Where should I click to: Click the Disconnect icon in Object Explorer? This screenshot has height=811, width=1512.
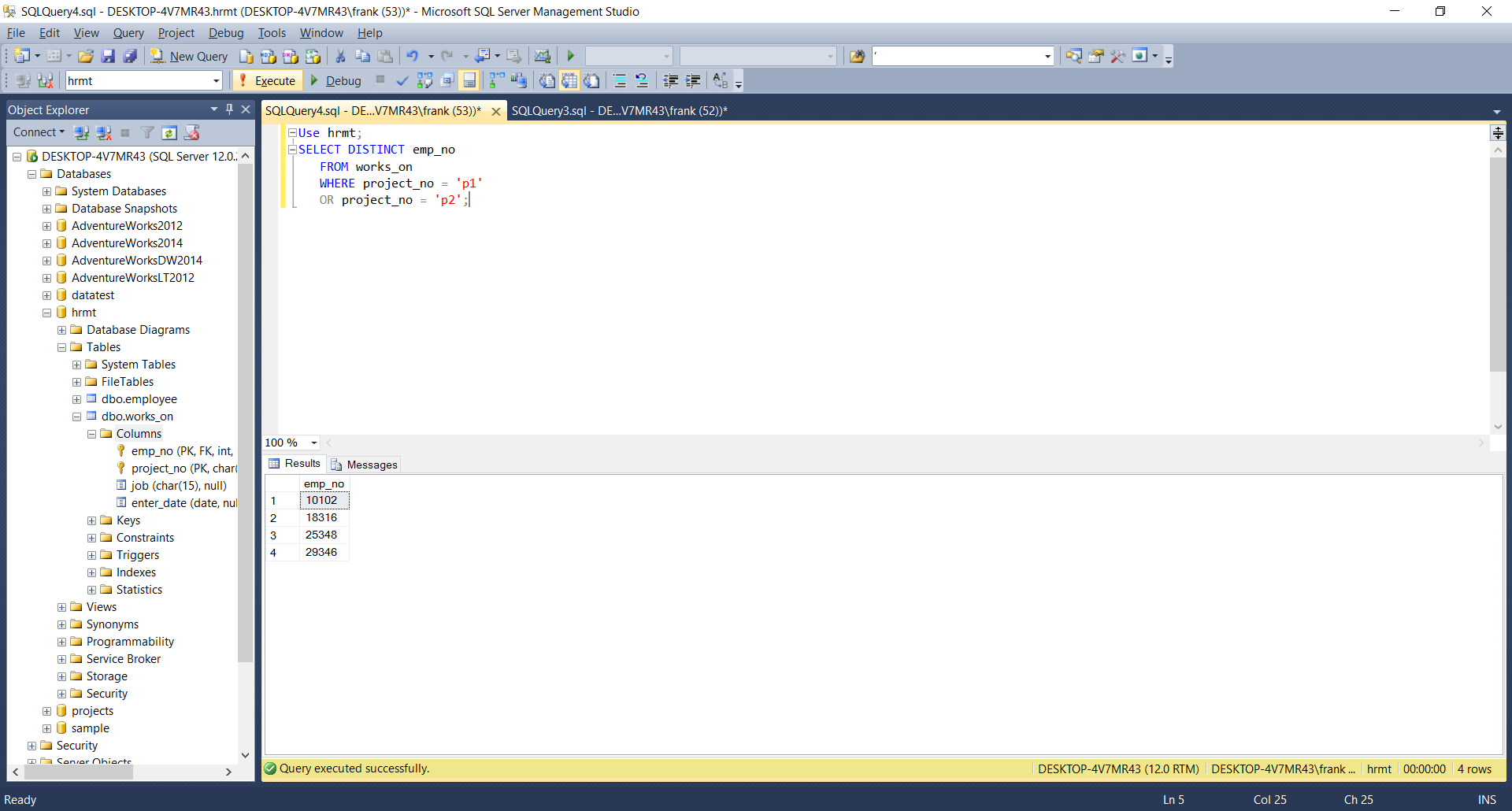pos(103,132)
